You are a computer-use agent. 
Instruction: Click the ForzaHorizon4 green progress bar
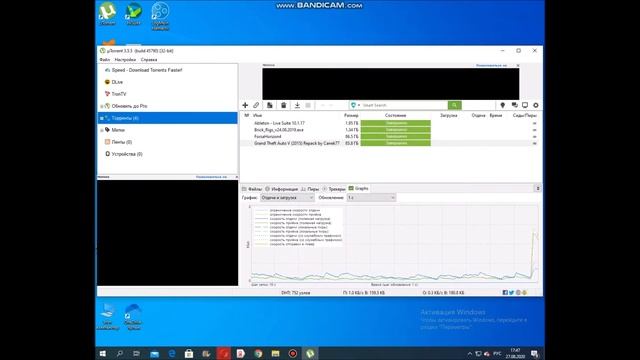point(396,136)
